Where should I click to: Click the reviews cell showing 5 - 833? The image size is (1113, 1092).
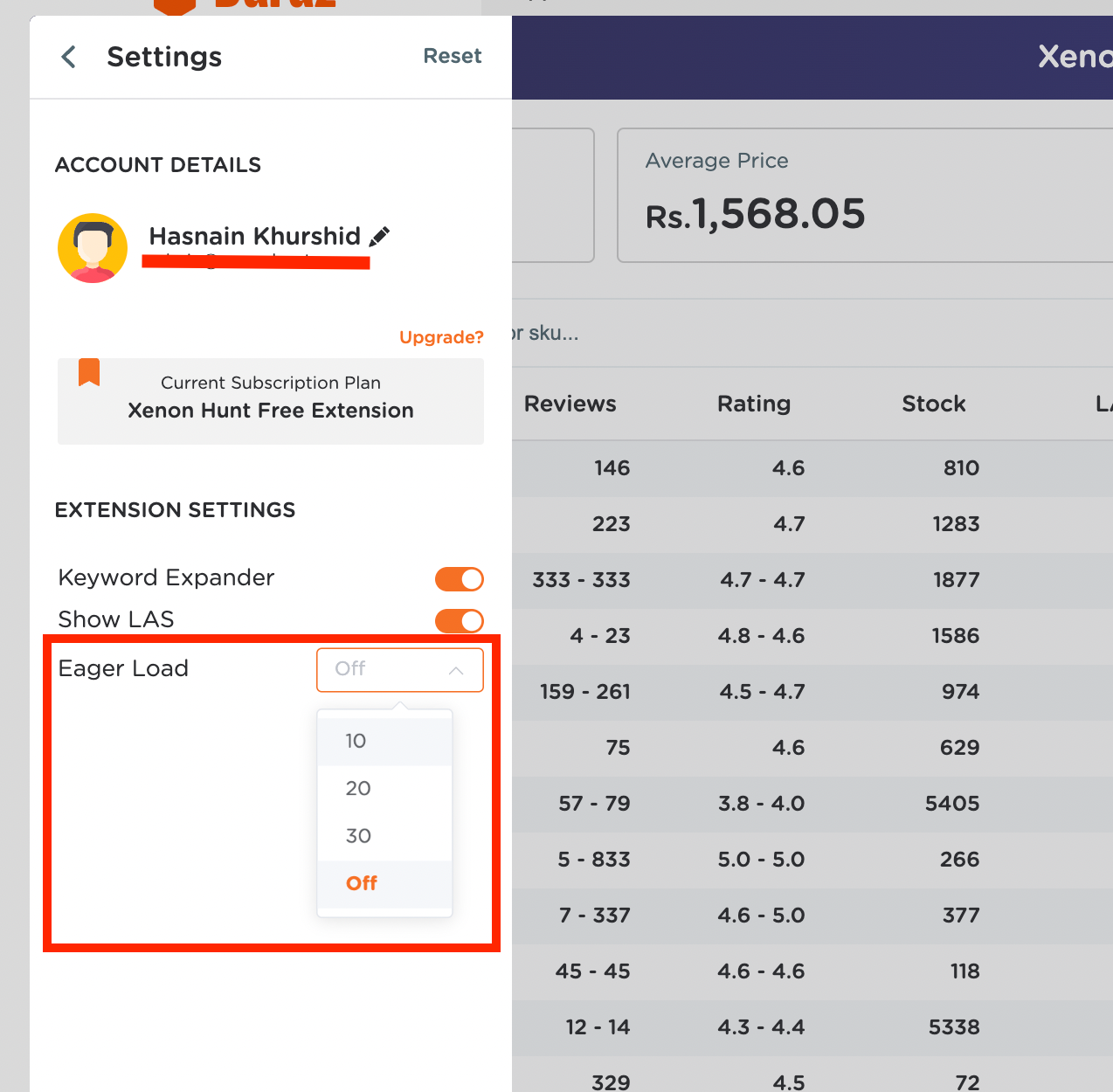coord(594,860)
